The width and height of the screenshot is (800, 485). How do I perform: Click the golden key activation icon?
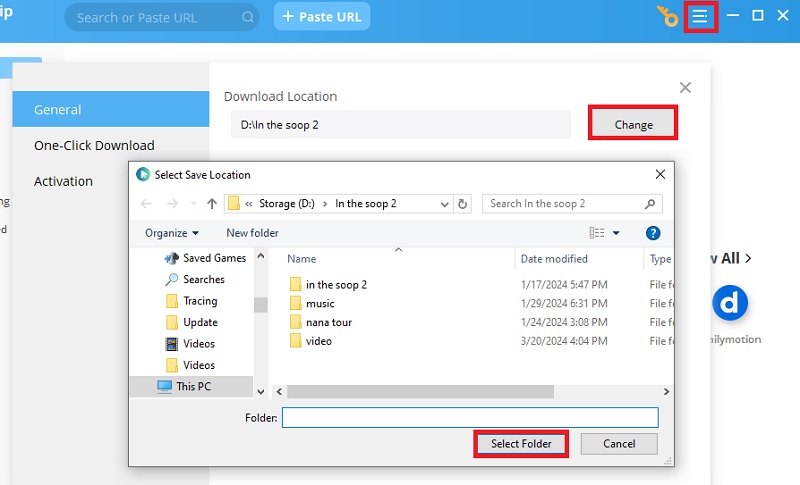click(x=667, y=16)
